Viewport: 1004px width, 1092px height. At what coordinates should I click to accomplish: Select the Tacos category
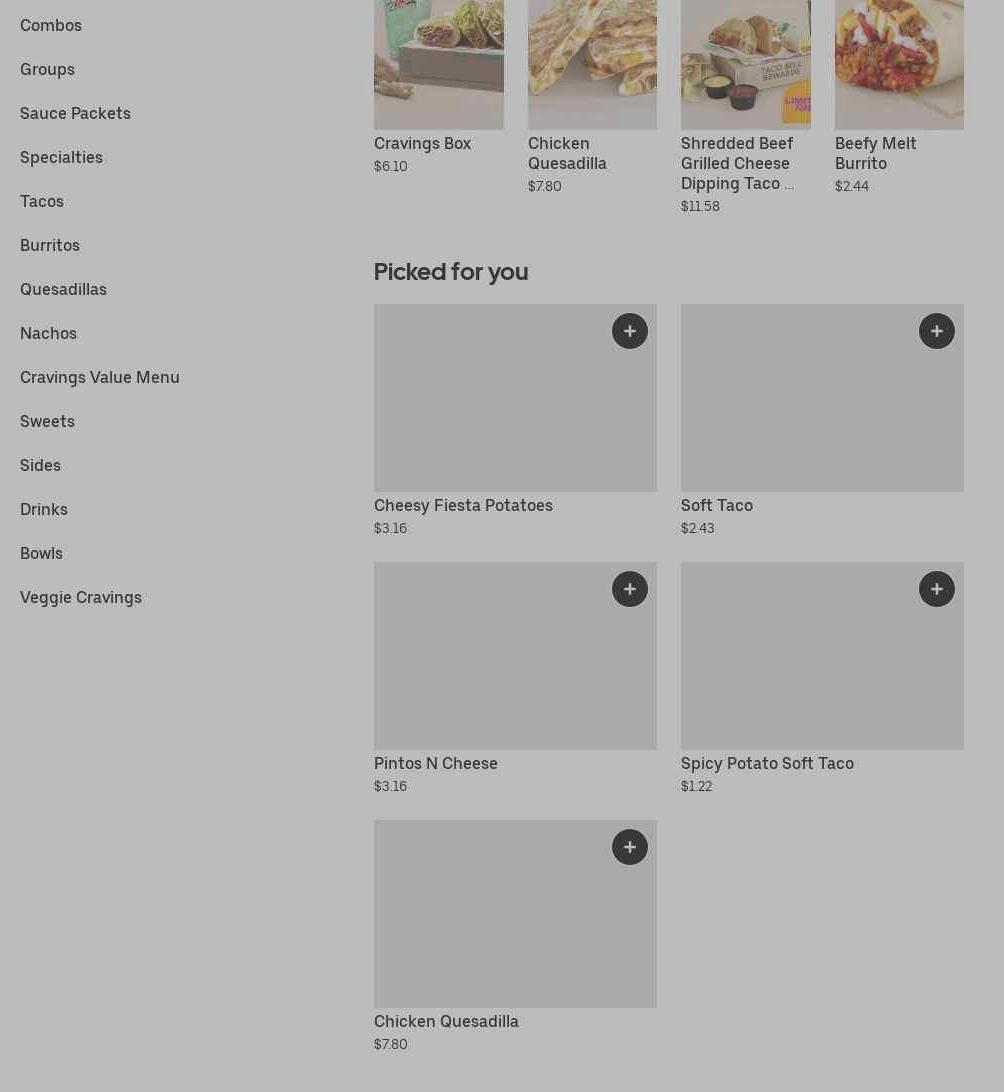(x=42, y=201)
